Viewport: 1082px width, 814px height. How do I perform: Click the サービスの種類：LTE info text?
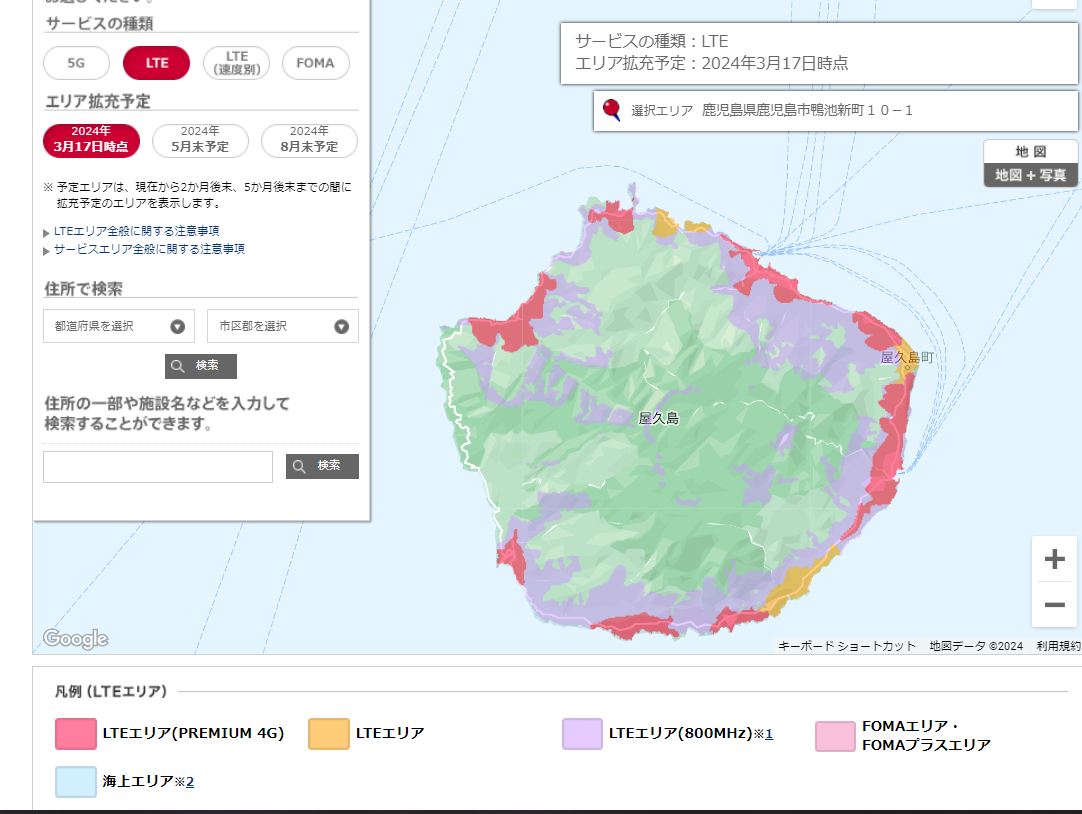651,41
